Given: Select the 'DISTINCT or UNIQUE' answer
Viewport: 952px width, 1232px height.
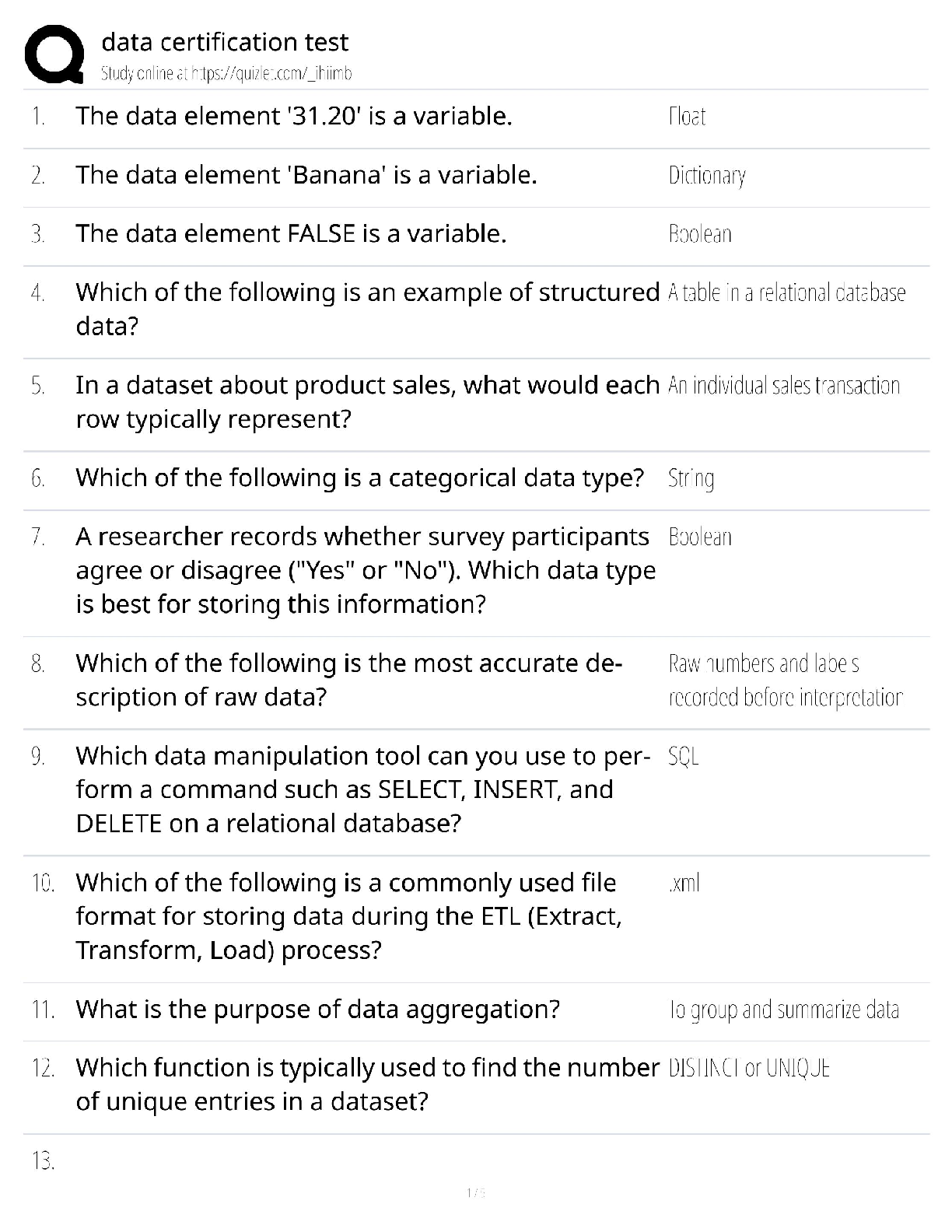Looking at the screenshot, I should pos(749,1069).
